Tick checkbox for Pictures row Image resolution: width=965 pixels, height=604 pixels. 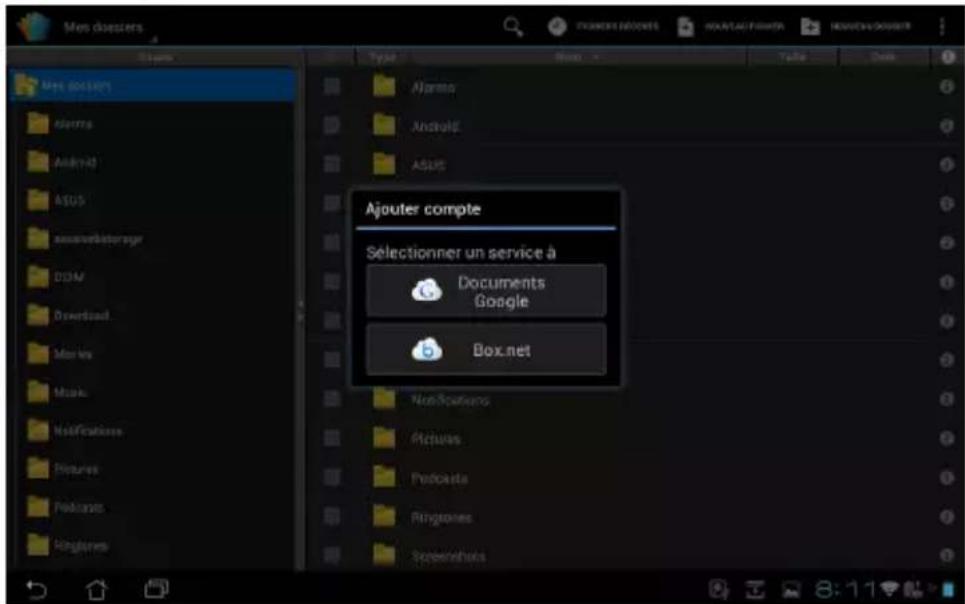[332, 438]
